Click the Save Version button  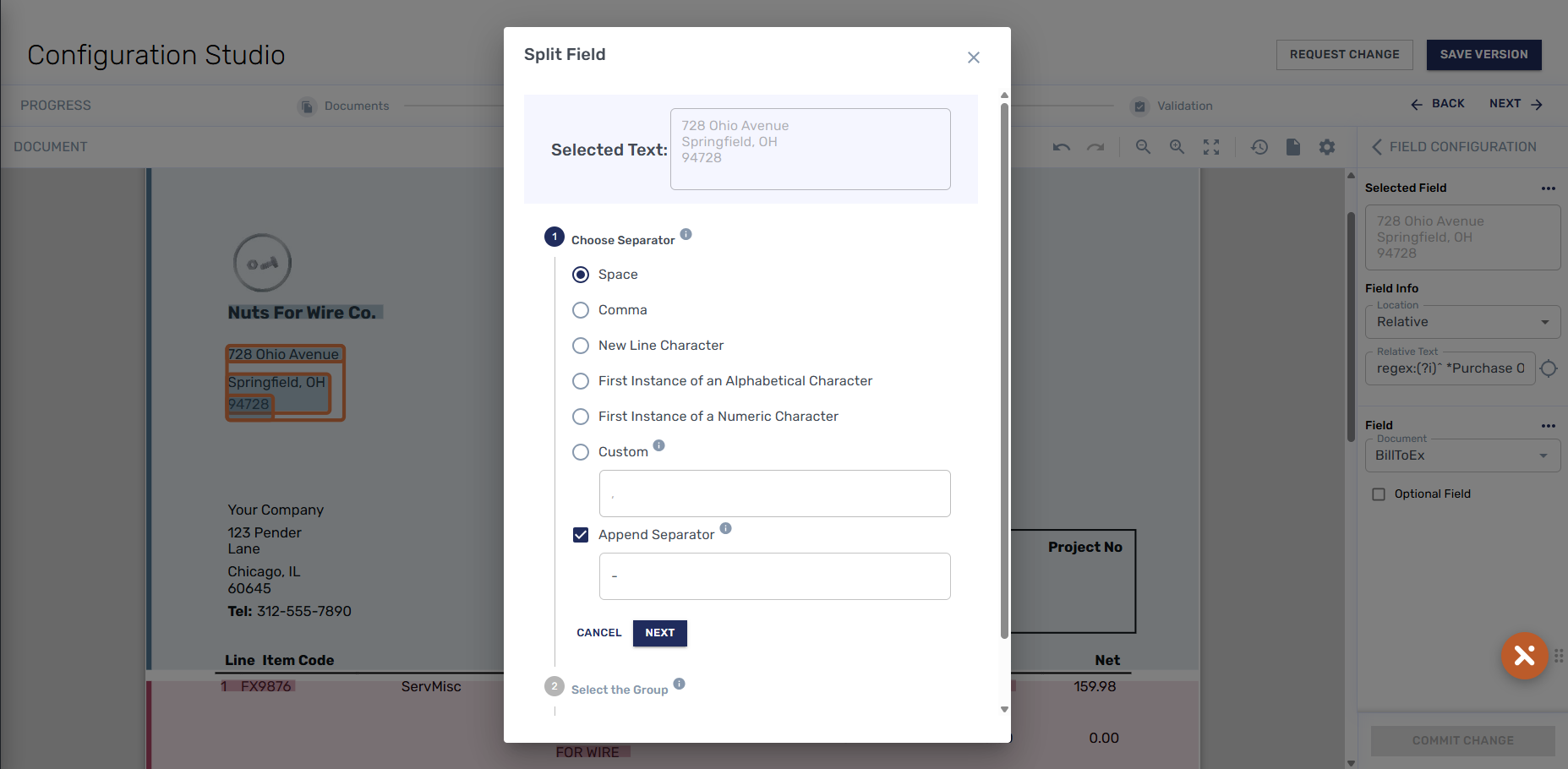point(1483,55)
